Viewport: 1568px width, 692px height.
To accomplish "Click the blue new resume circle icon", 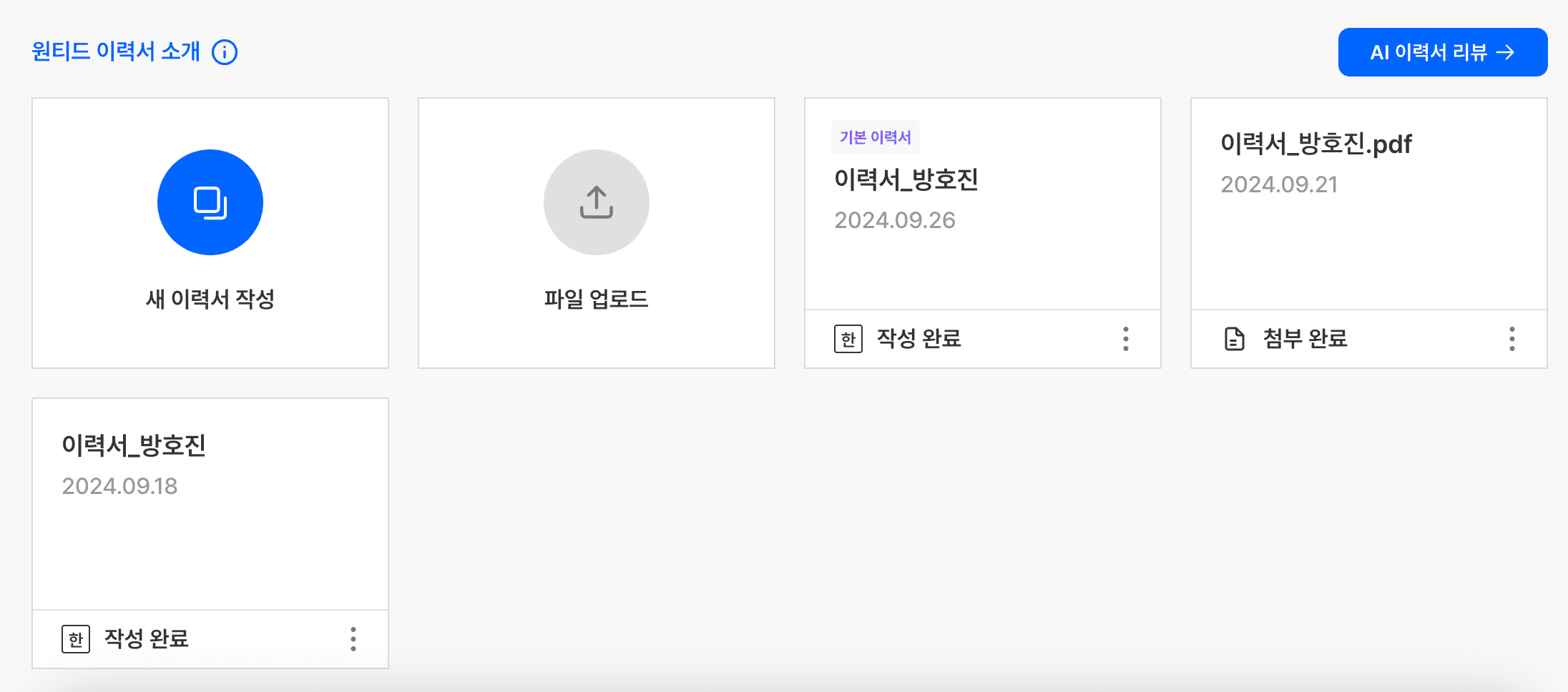I will click(x=210, y=202).
